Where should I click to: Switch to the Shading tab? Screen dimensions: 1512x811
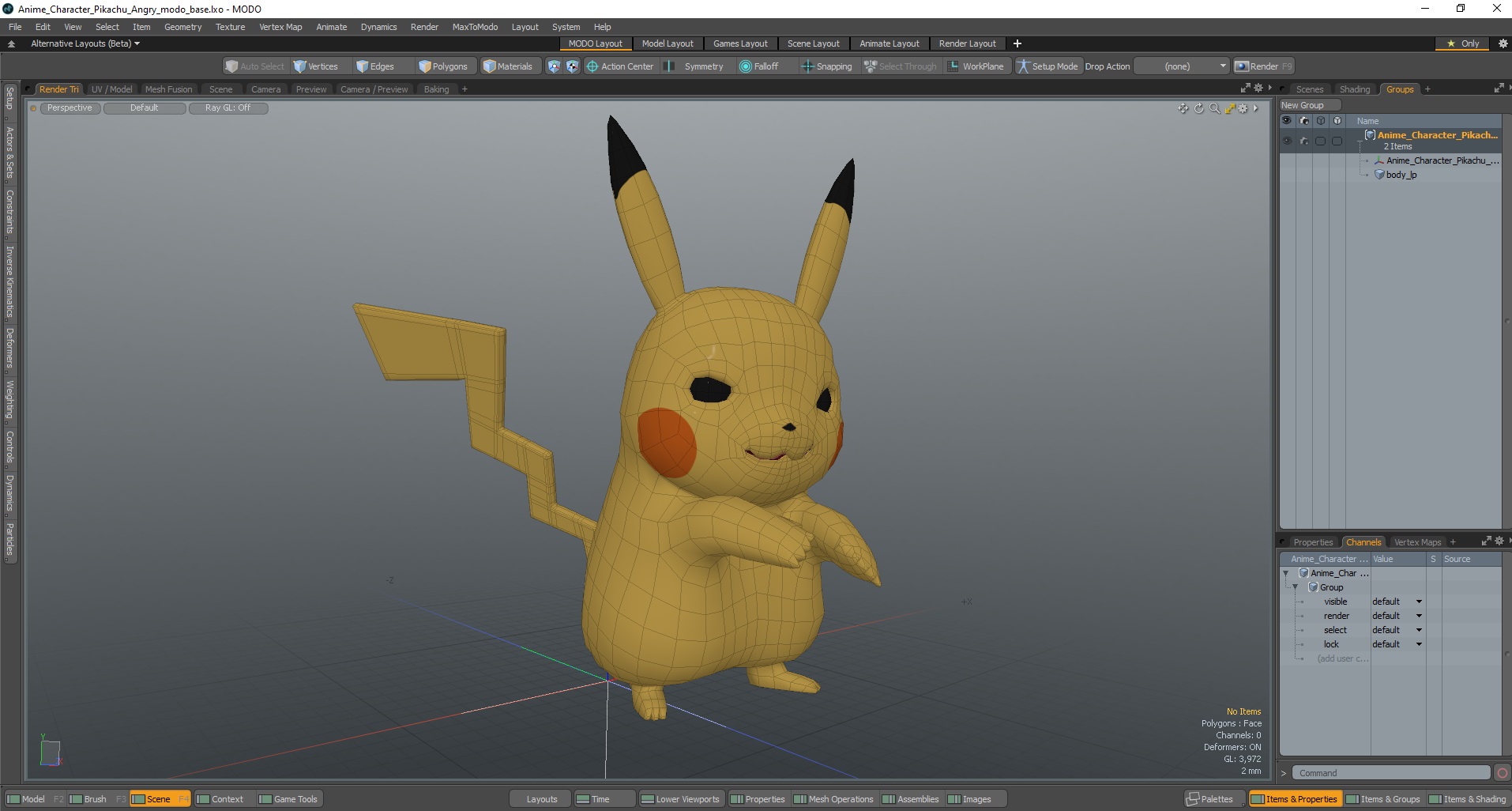(x=1355, y=89)
